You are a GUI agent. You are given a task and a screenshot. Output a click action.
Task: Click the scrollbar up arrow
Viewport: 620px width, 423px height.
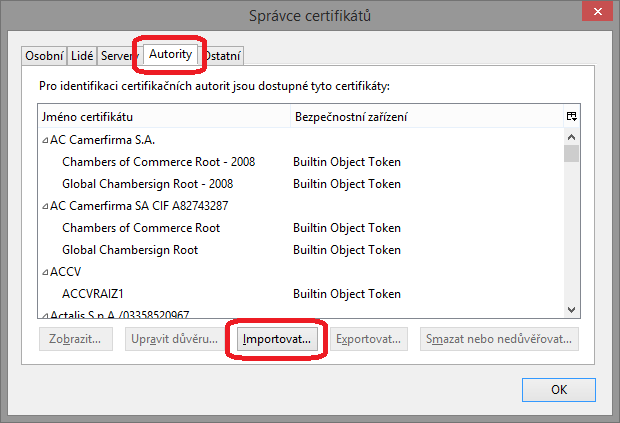(571, 137)
